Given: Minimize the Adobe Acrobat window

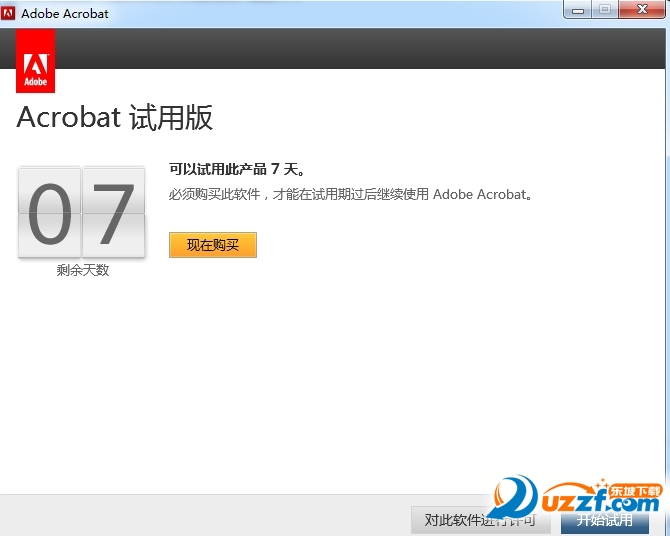Looking at the screenshot, I should click(577, 11).
